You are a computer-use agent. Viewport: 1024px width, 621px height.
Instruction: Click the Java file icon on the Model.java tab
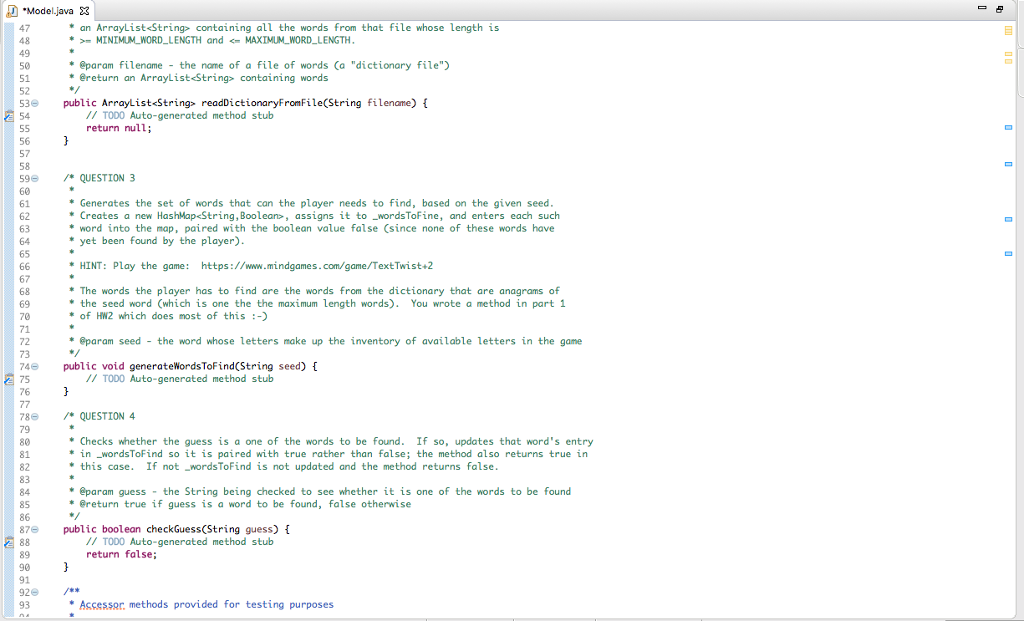click(x=11, y=9)
